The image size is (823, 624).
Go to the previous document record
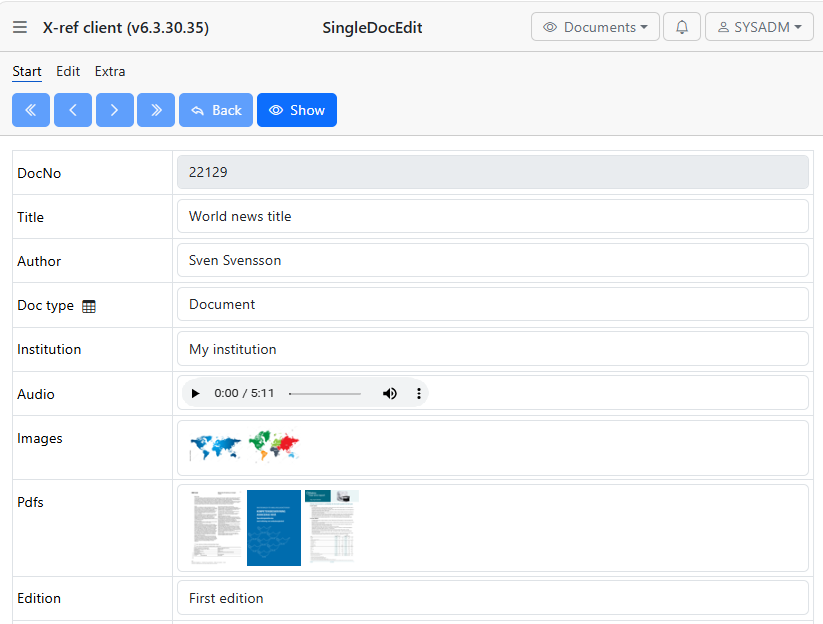pyautogui.click(x=73, y=110)
